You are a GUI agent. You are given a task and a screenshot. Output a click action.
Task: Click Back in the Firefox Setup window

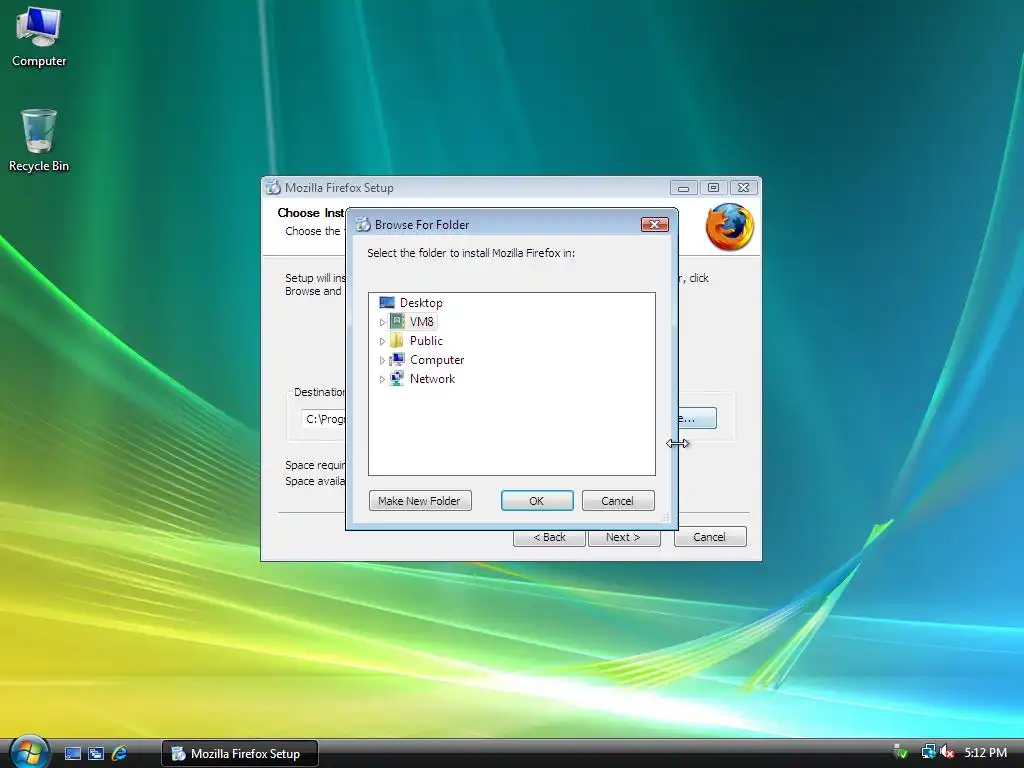pyautogui.click(x=549, y=537)
